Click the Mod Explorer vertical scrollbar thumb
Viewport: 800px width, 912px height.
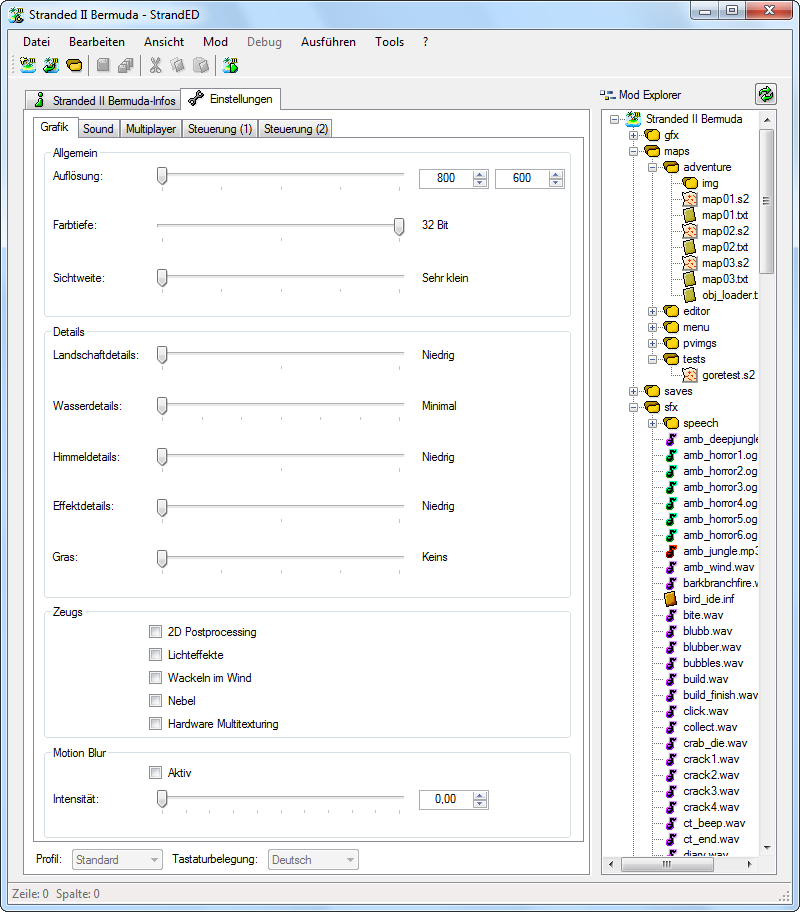click(x=767, y=201)
